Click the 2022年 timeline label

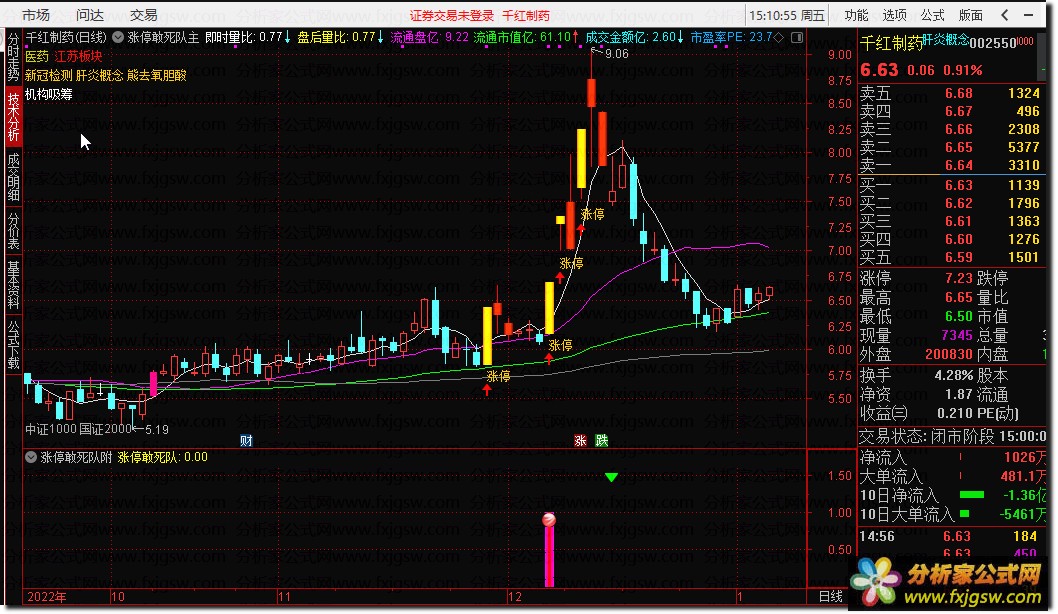coord(46,596)
